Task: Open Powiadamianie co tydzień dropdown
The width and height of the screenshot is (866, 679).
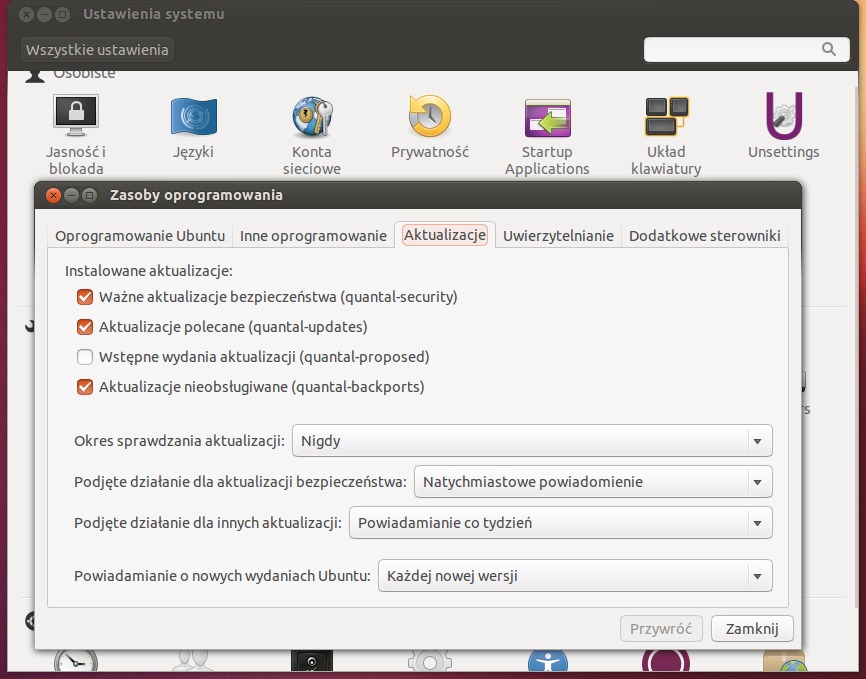Action: tap(561, 522)
